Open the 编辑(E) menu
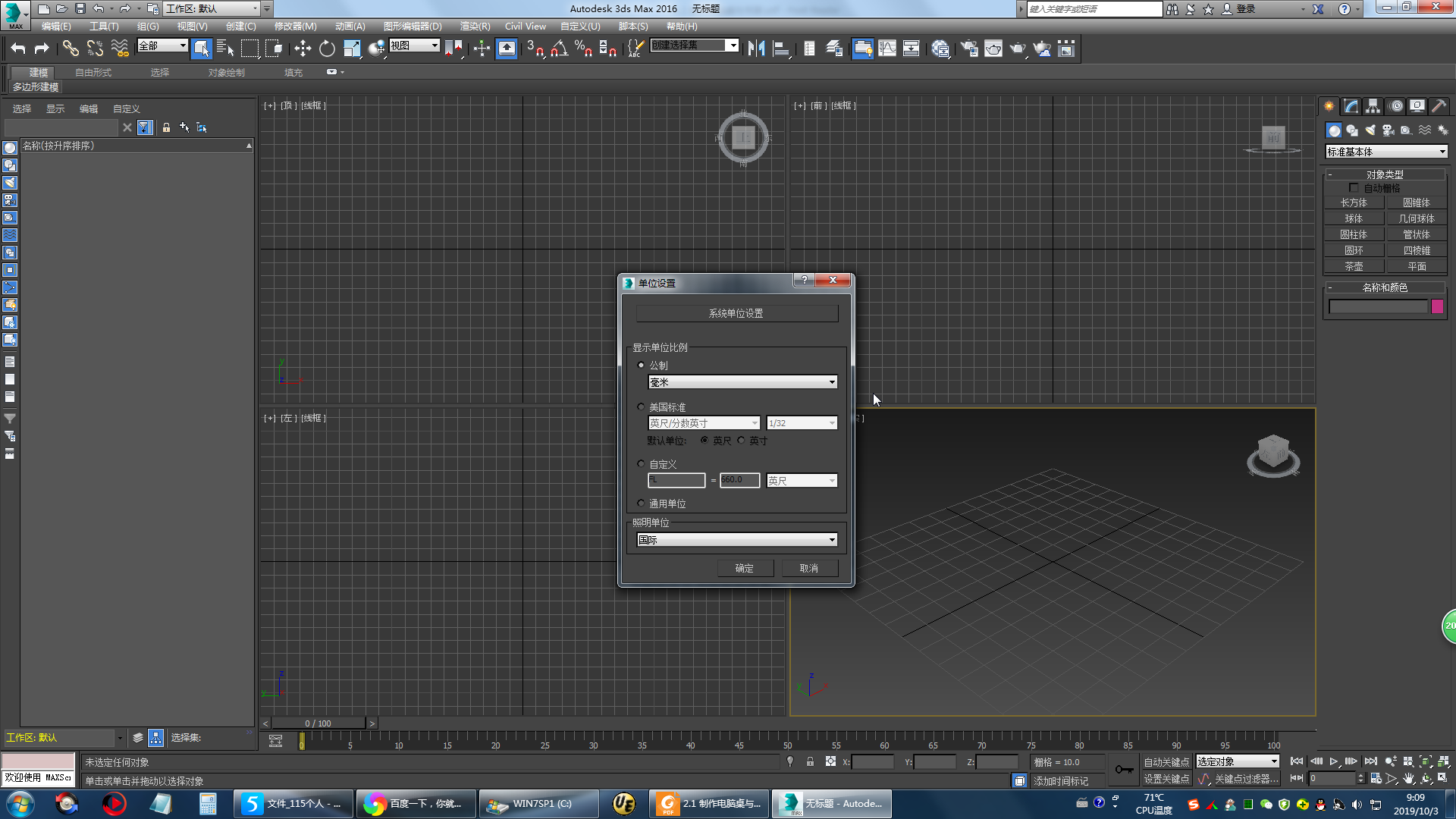 tap(56, 26)
